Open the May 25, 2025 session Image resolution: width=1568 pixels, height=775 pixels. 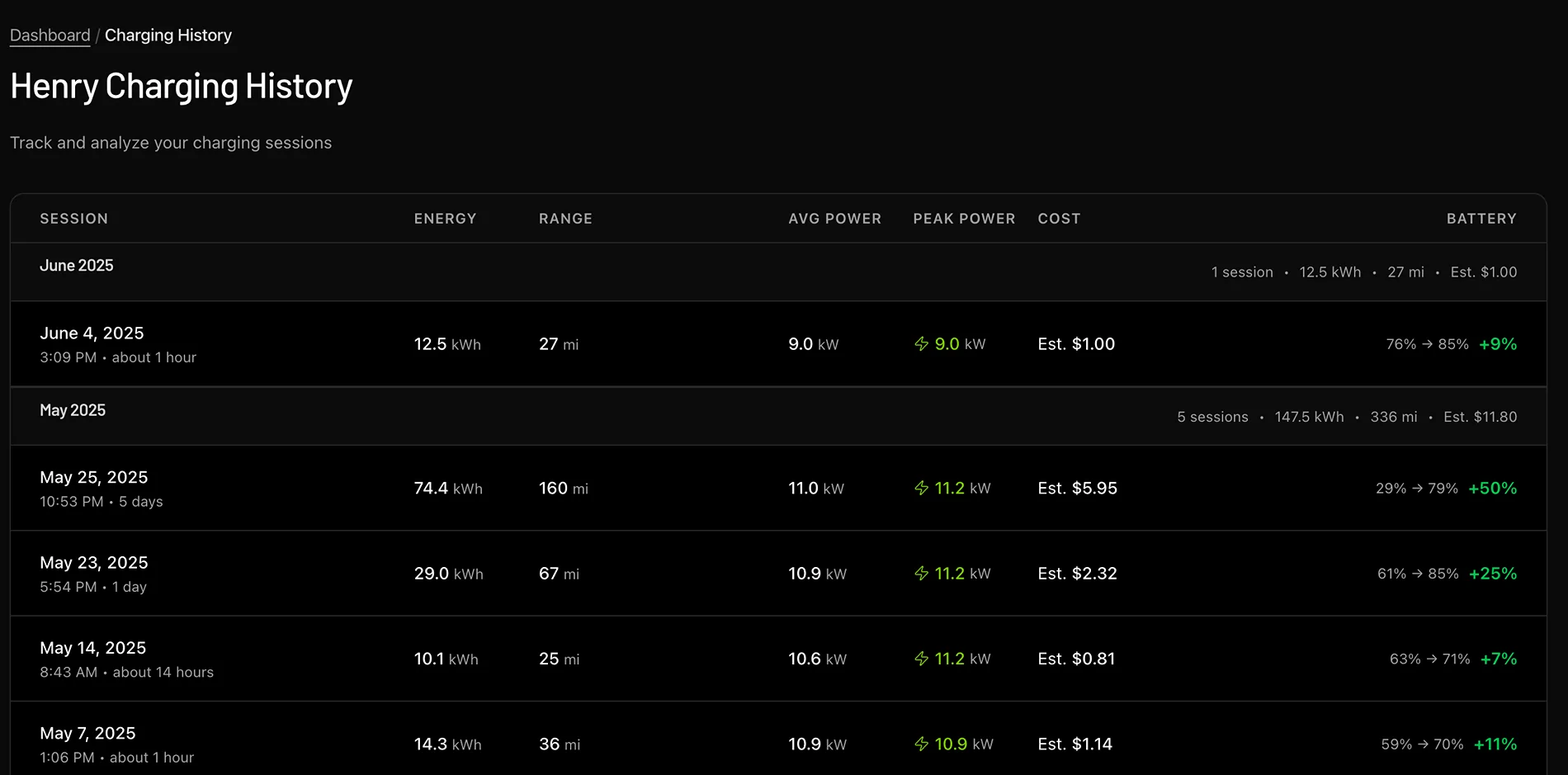click(x=778, y=488)
